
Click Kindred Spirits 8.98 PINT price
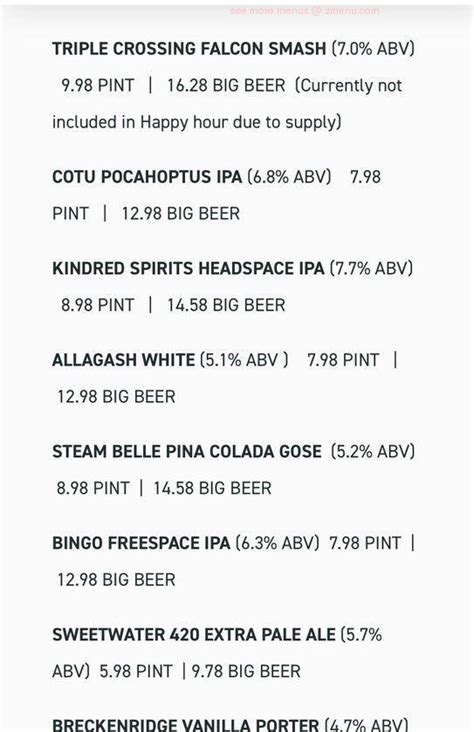[x=98, y=305]
